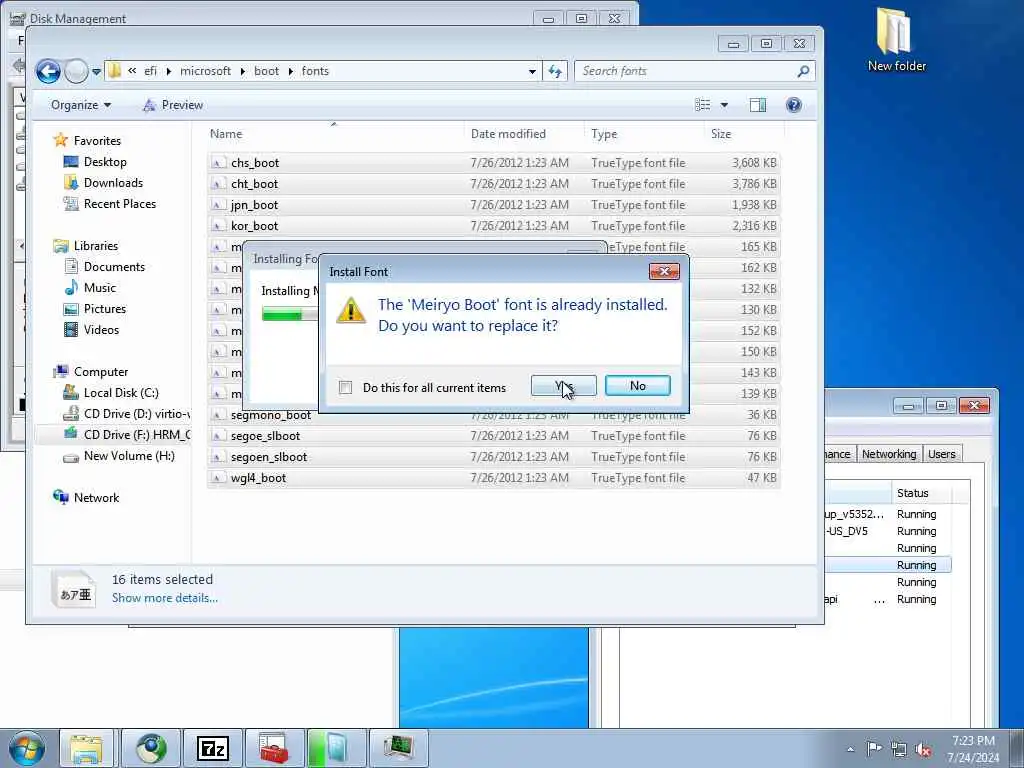Open Recent Places in the sidebar
The height and width of the screenshot is (768, 1024).
pos(120,204)
